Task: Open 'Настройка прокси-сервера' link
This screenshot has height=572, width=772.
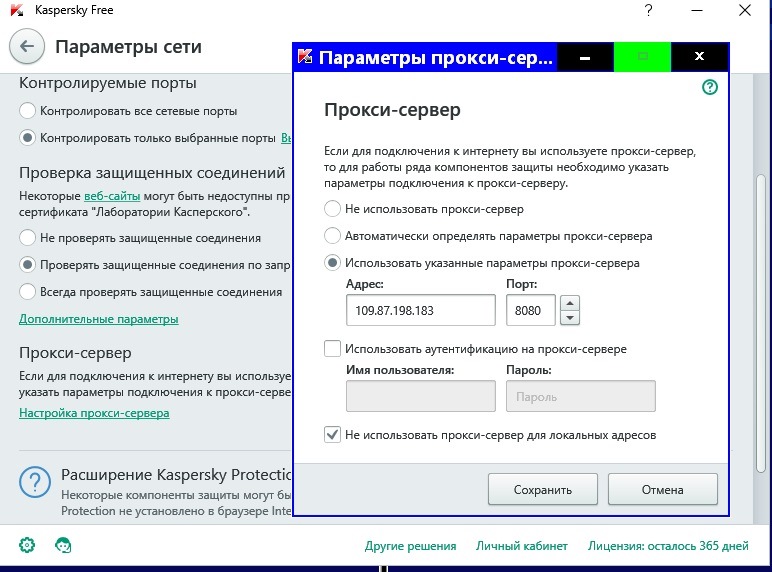Action: tap(94, 413)
